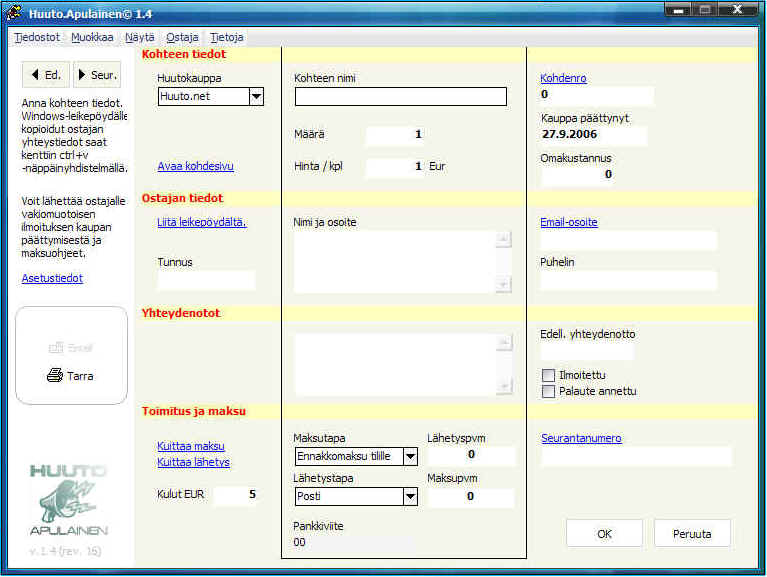This screenshot has height=577, width=767.
Task: Open the Ostaja menu
Action: 182,37
